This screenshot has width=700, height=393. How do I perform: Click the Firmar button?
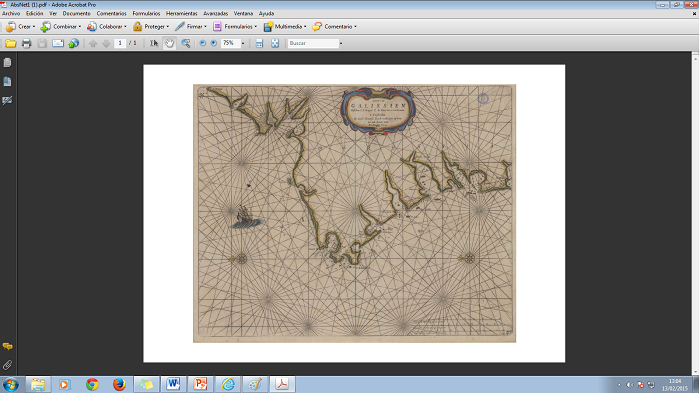coord(191,27)
